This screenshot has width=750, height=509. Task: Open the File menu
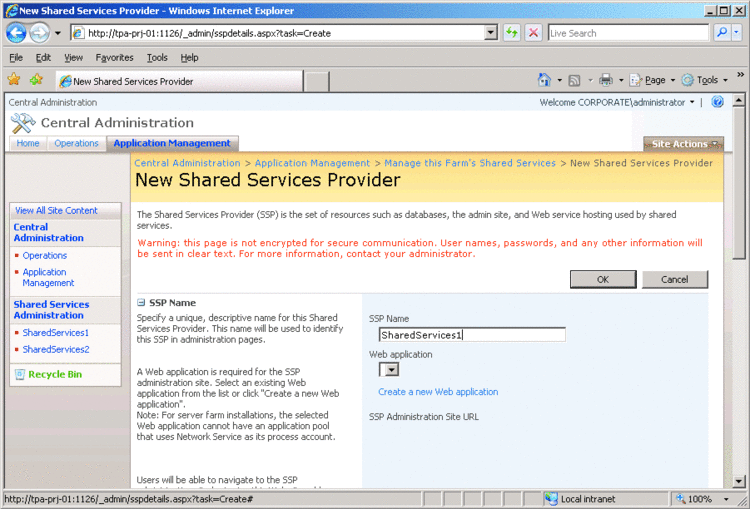click(x=16, y=58)
